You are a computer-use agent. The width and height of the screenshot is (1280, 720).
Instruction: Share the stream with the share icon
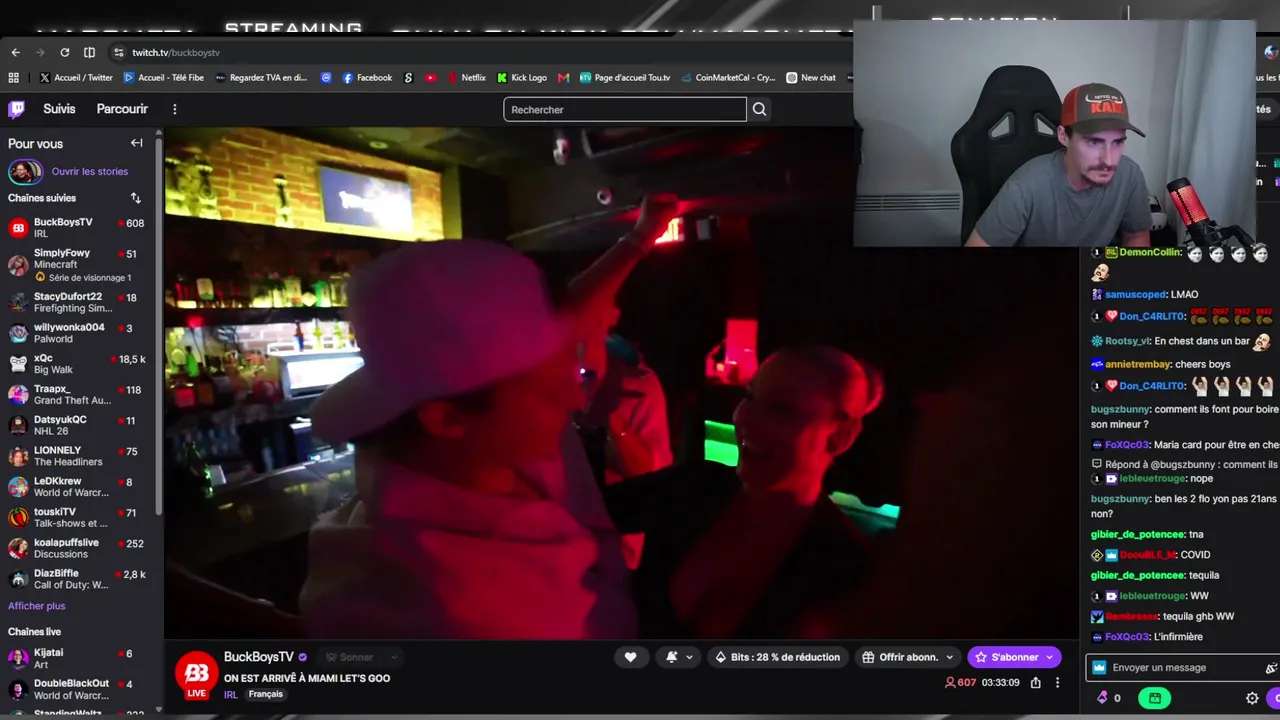[x=1035, y=683]
